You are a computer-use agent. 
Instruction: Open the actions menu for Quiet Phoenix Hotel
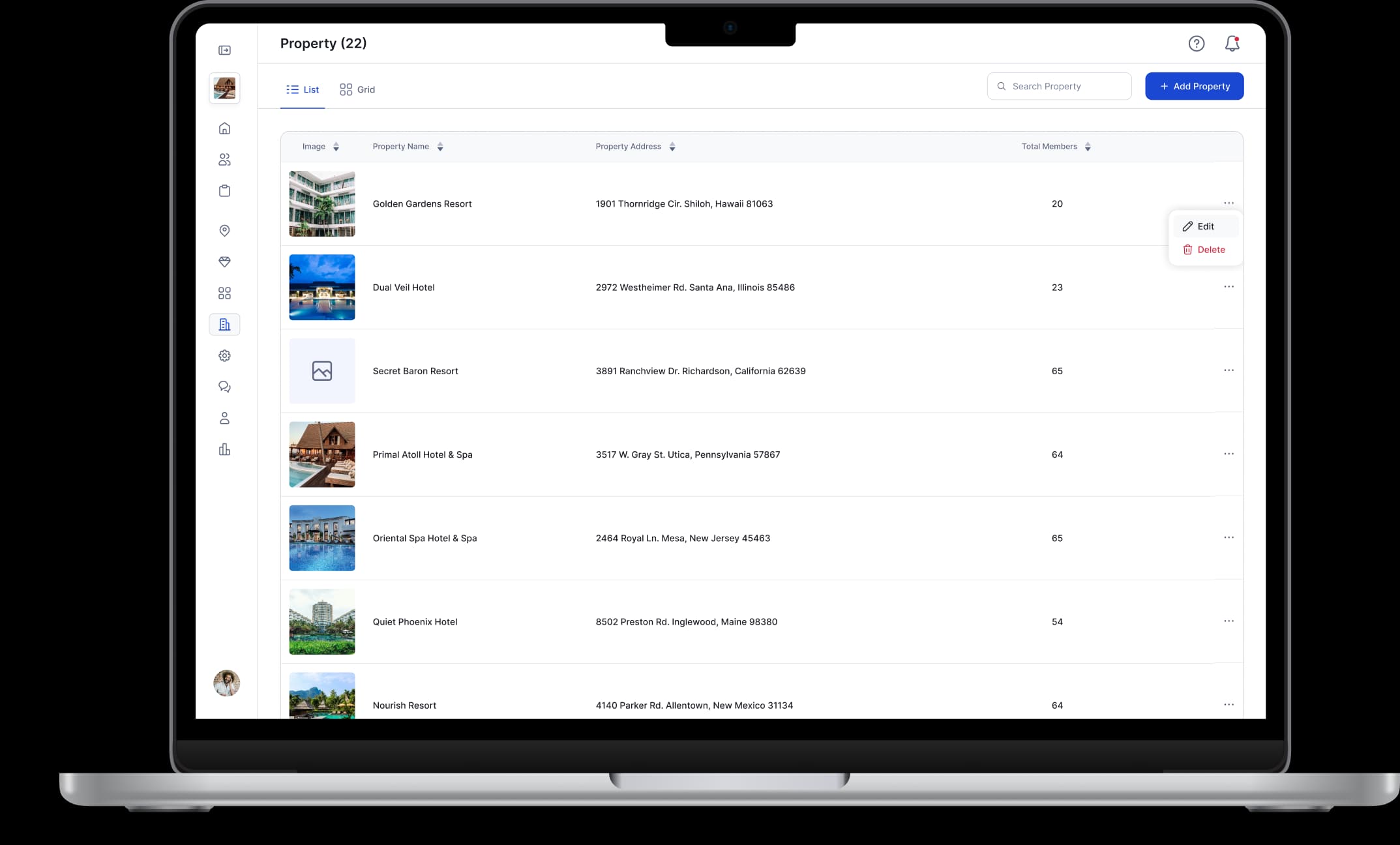coord(1229,621)
